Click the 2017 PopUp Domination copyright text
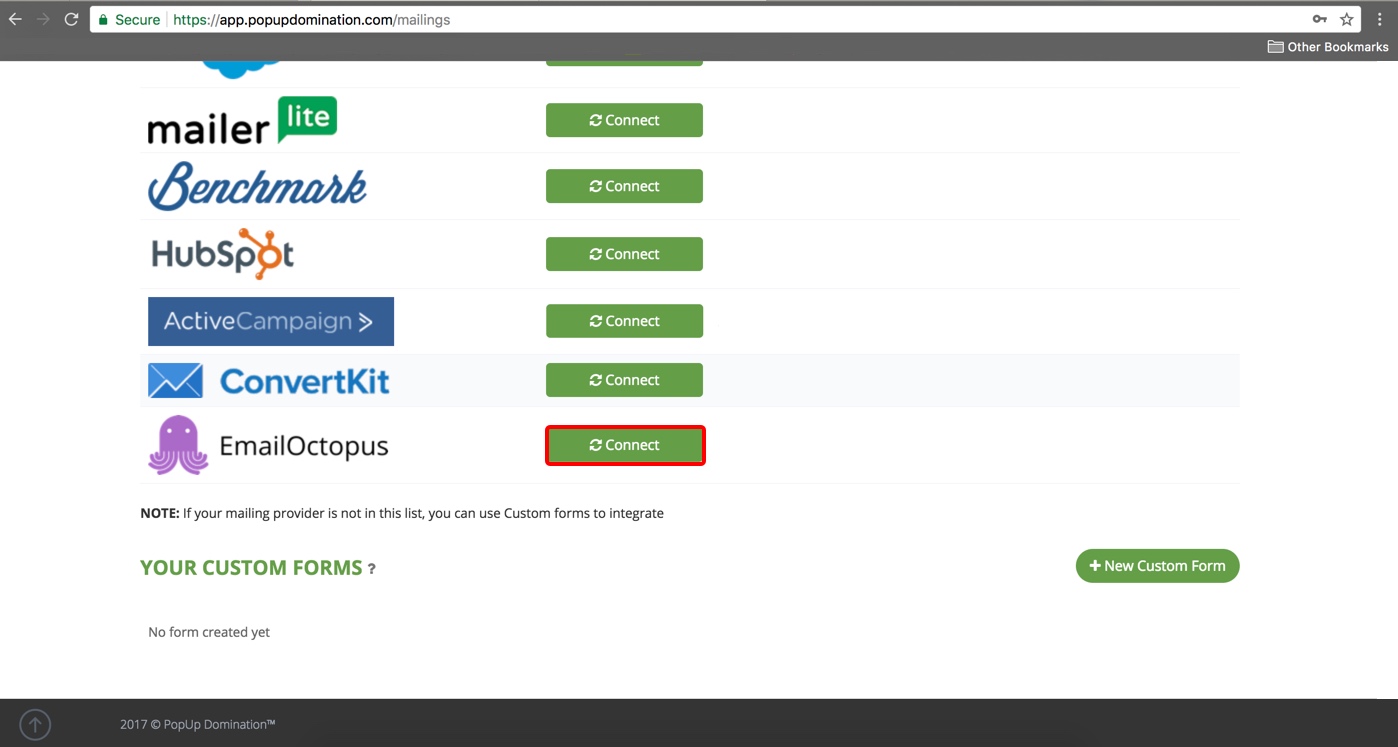Image resolution: width=1398 pixels, height=747 pixels. coord(198,724)
